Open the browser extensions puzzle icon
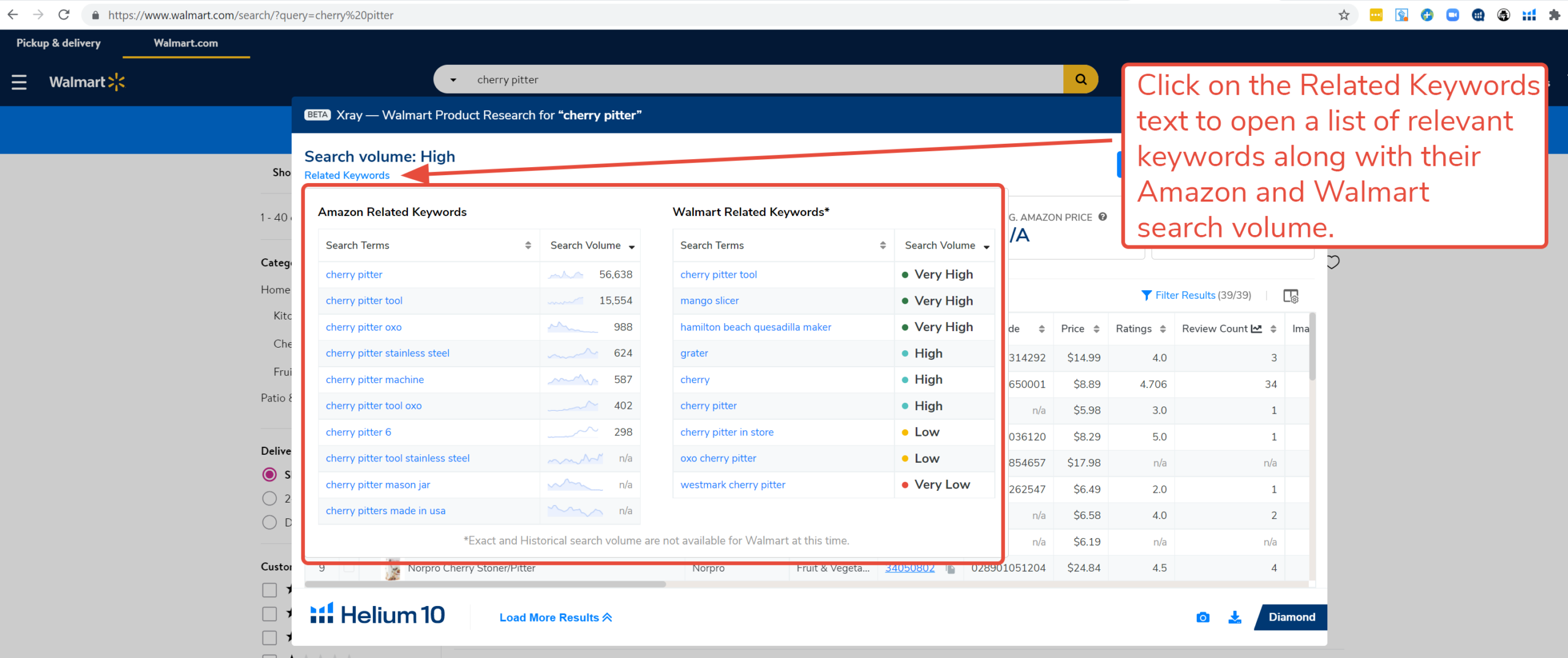This screenshot has width=1568, height=658. 1554,15
